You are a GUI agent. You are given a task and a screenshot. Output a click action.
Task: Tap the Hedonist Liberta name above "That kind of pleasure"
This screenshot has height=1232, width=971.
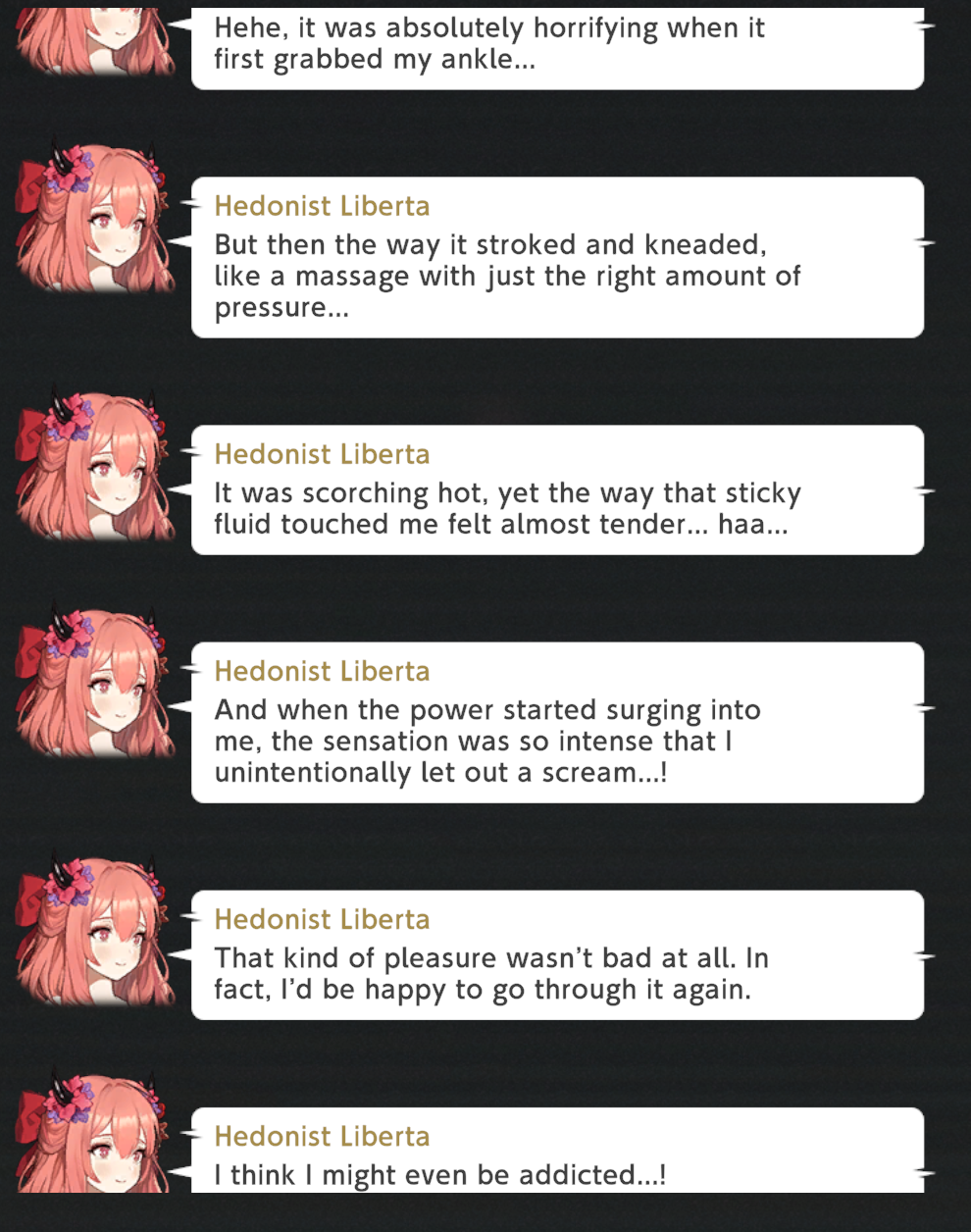322,919
